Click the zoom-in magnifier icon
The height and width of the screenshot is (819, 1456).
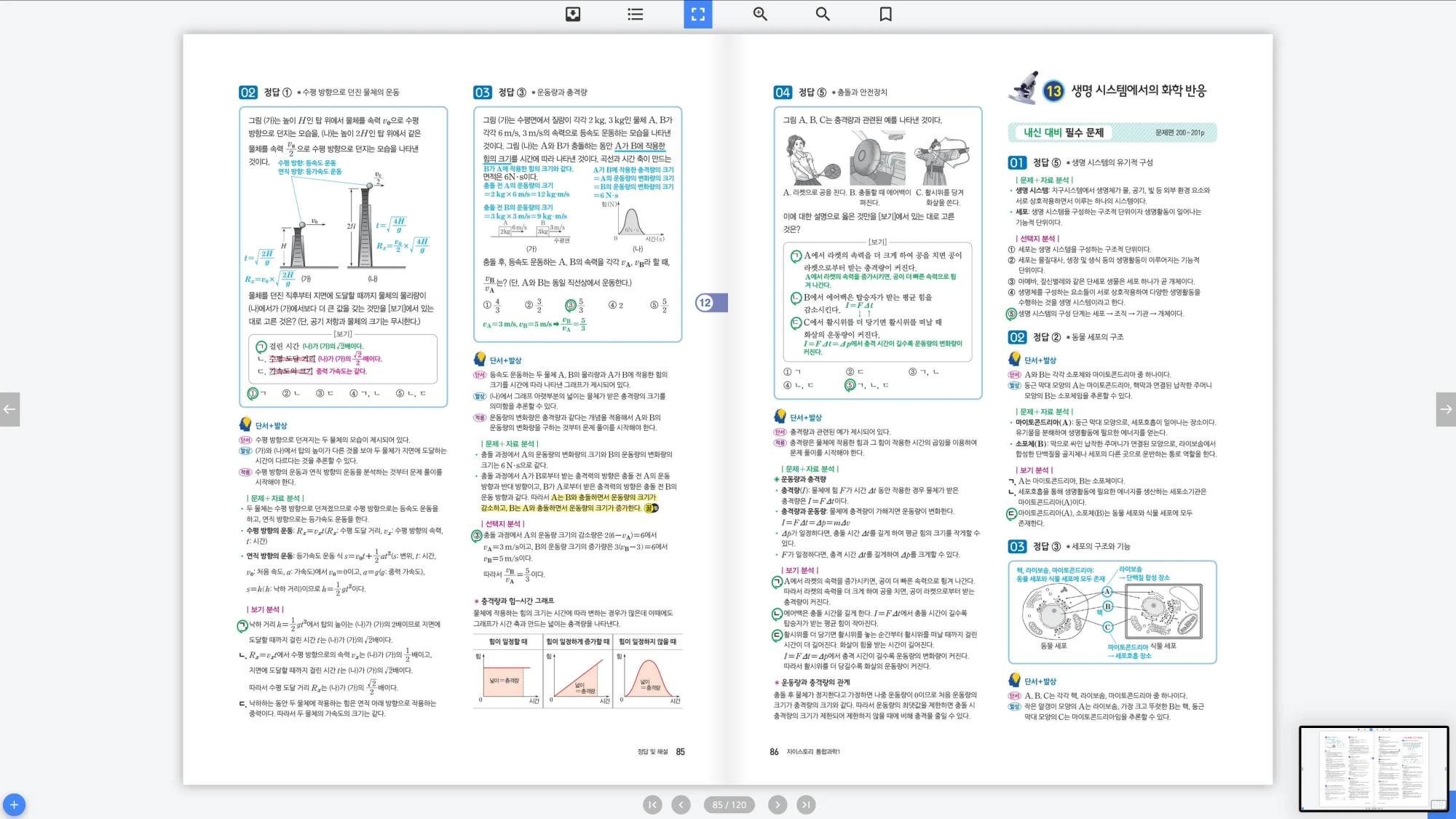(760, 14)
